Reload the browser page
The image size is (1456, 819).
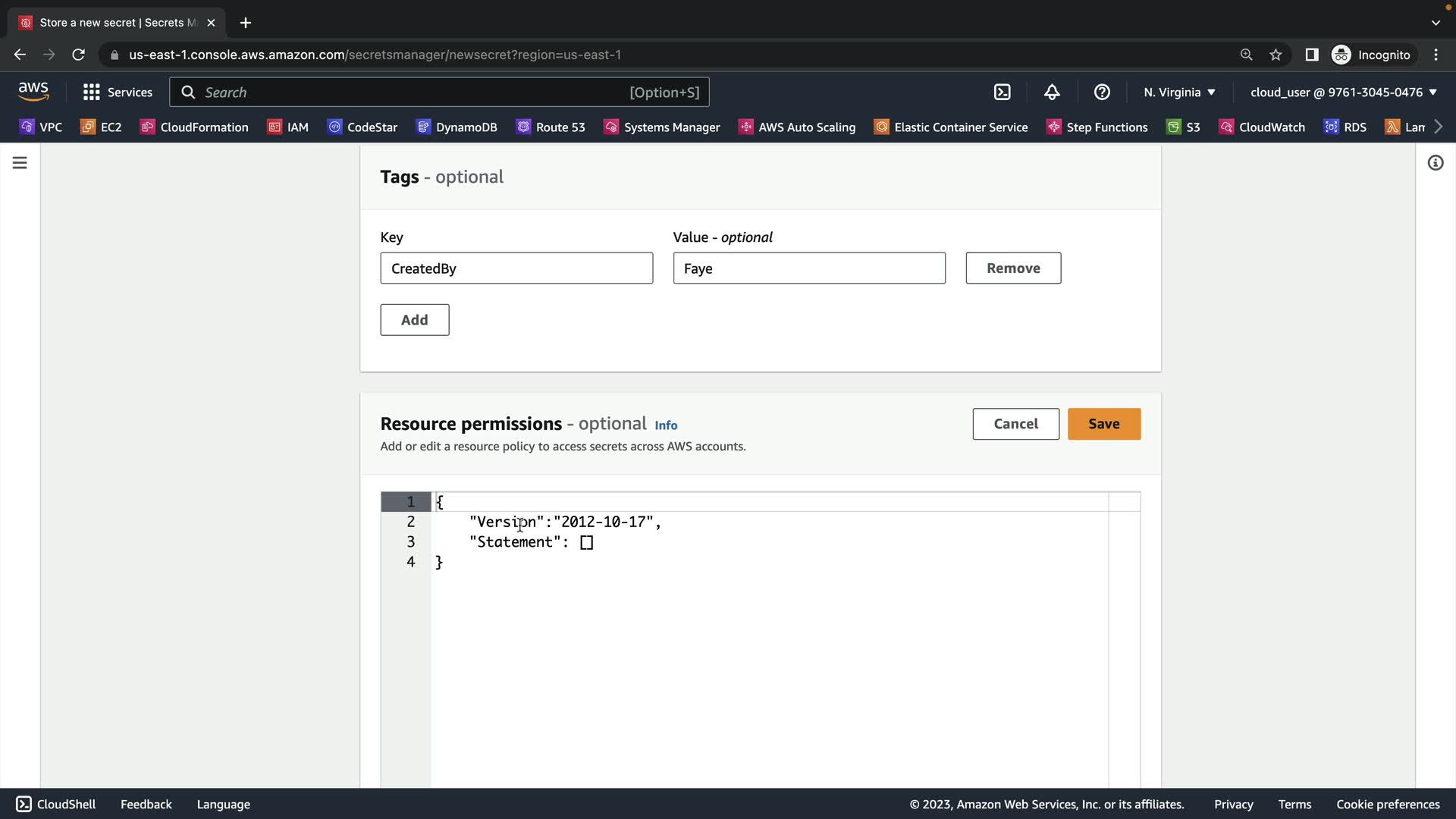coord(78,55)
